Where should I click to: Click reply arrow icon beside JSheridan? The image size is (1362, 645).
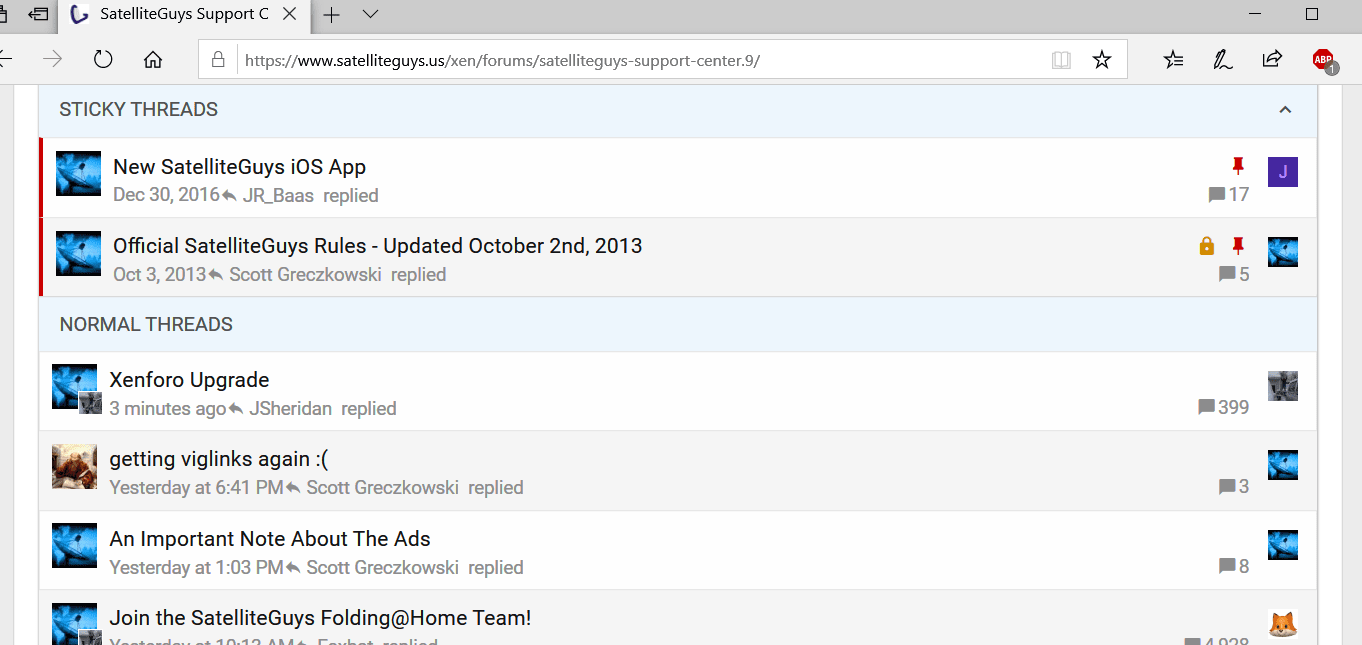[236, 409]
